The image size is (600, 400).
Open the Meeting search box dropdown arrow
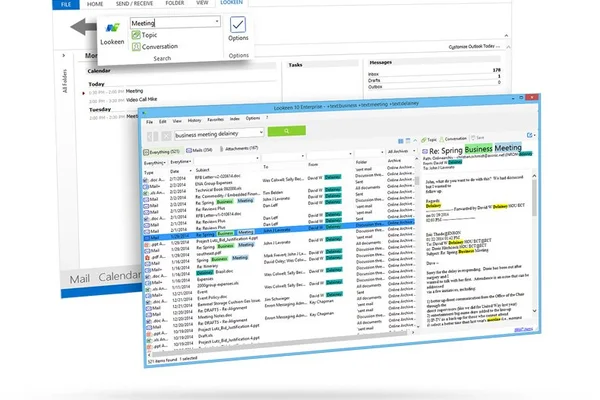click(217, 21)
